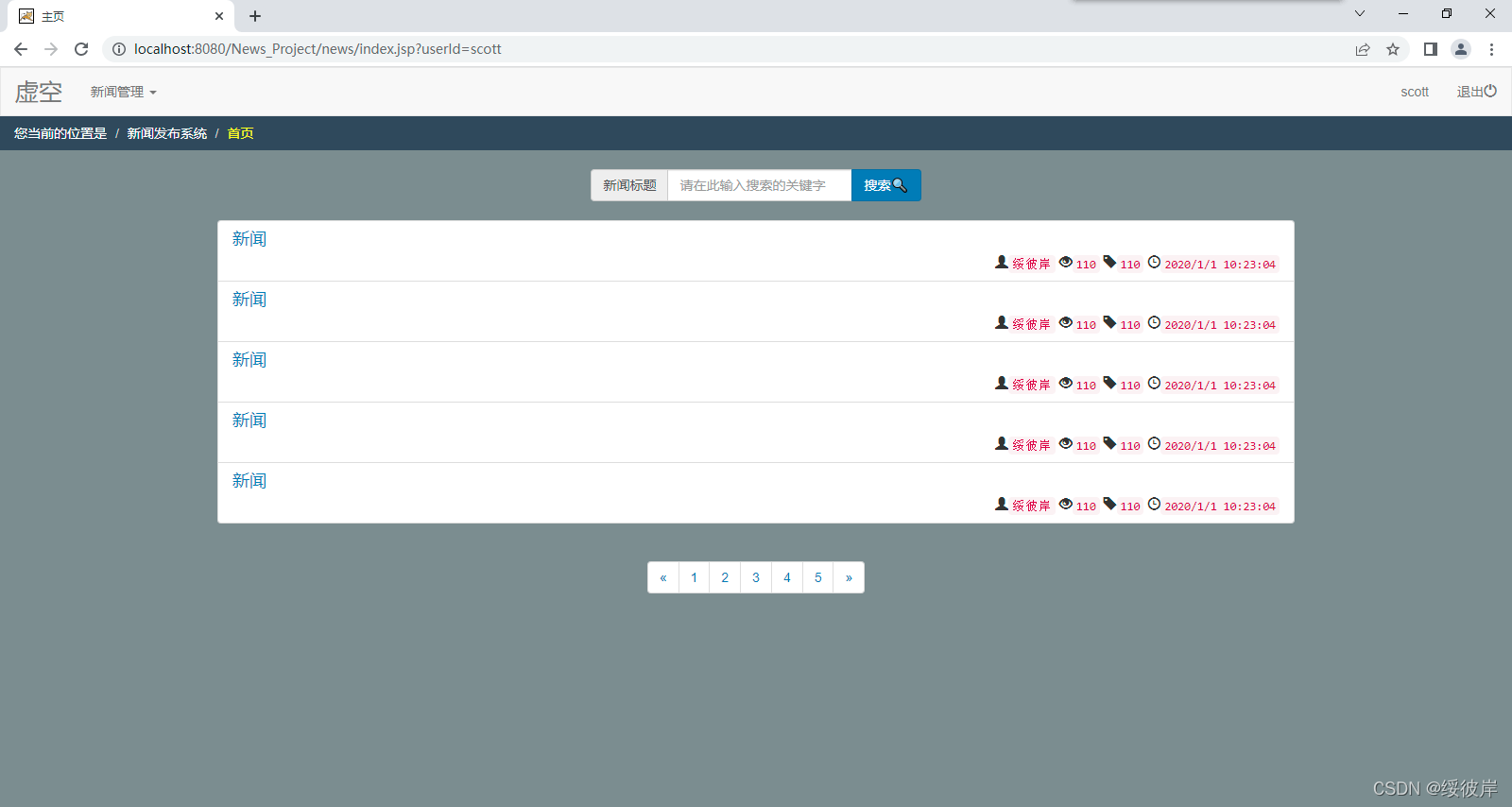
Task: Go back to the previous page
Action: pos(21,49)
